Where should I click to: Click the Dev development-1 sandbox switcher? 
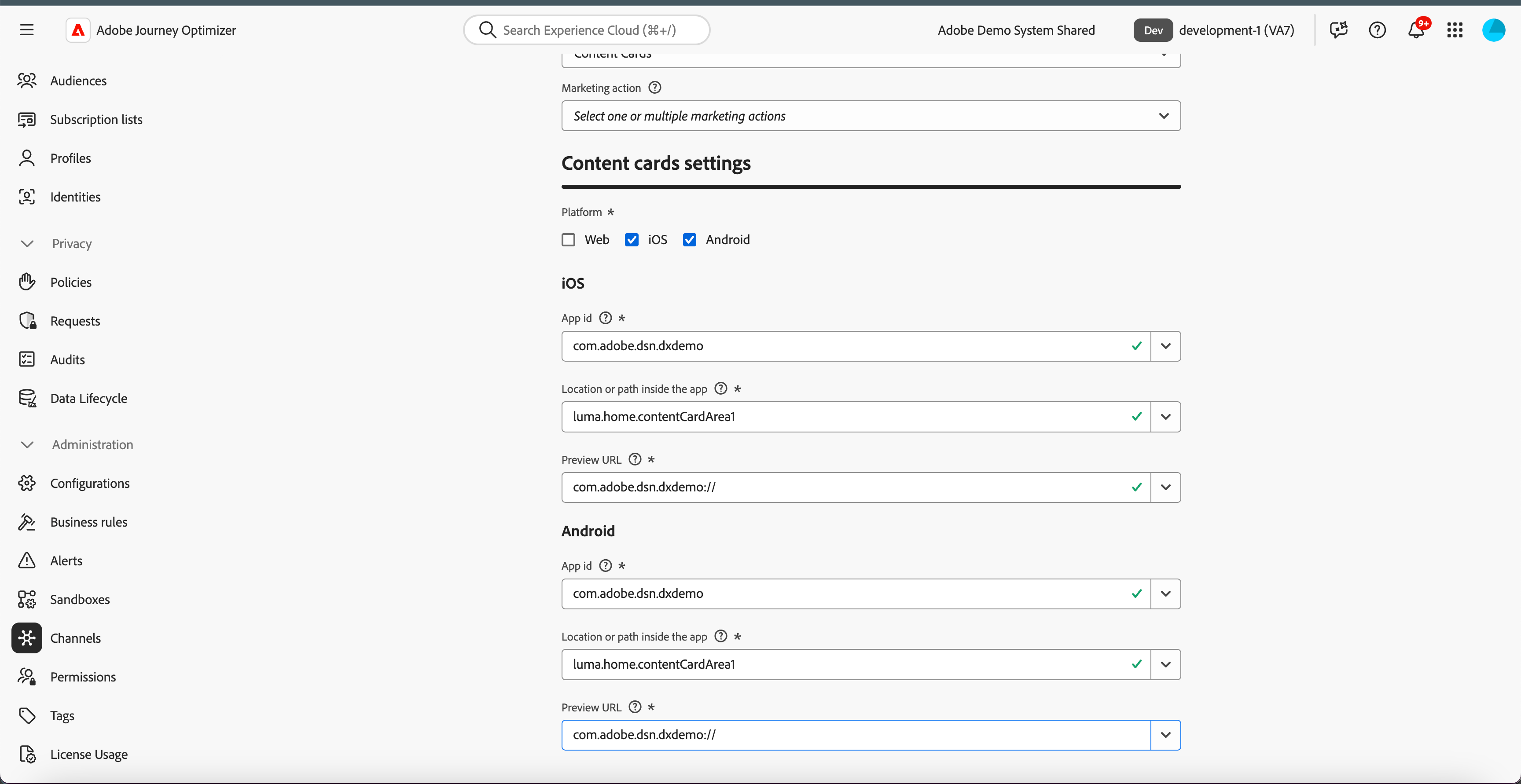click(x=1214, y=30)
